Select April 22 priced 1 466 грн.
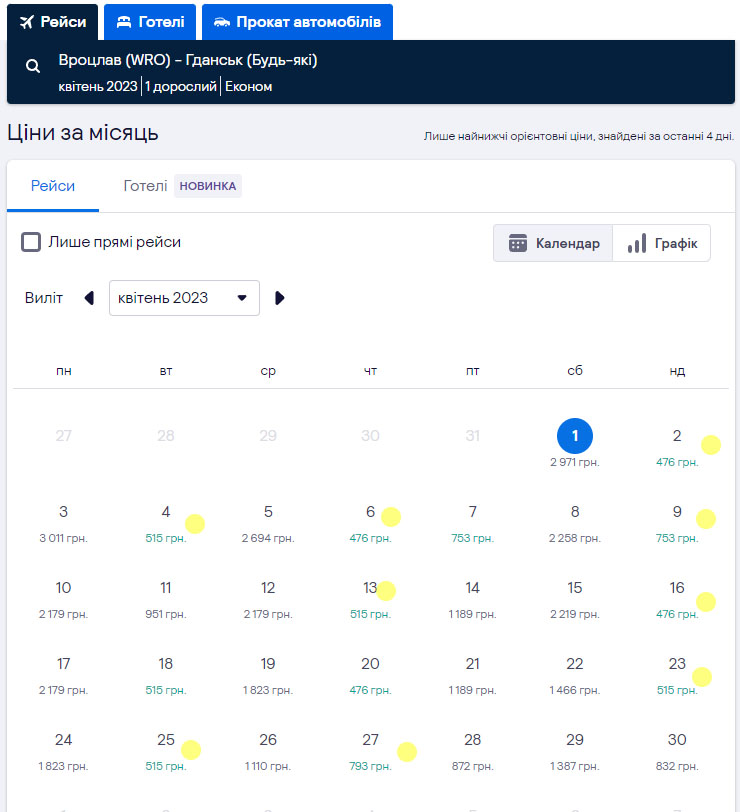740x812 pixels. point(575,675)
